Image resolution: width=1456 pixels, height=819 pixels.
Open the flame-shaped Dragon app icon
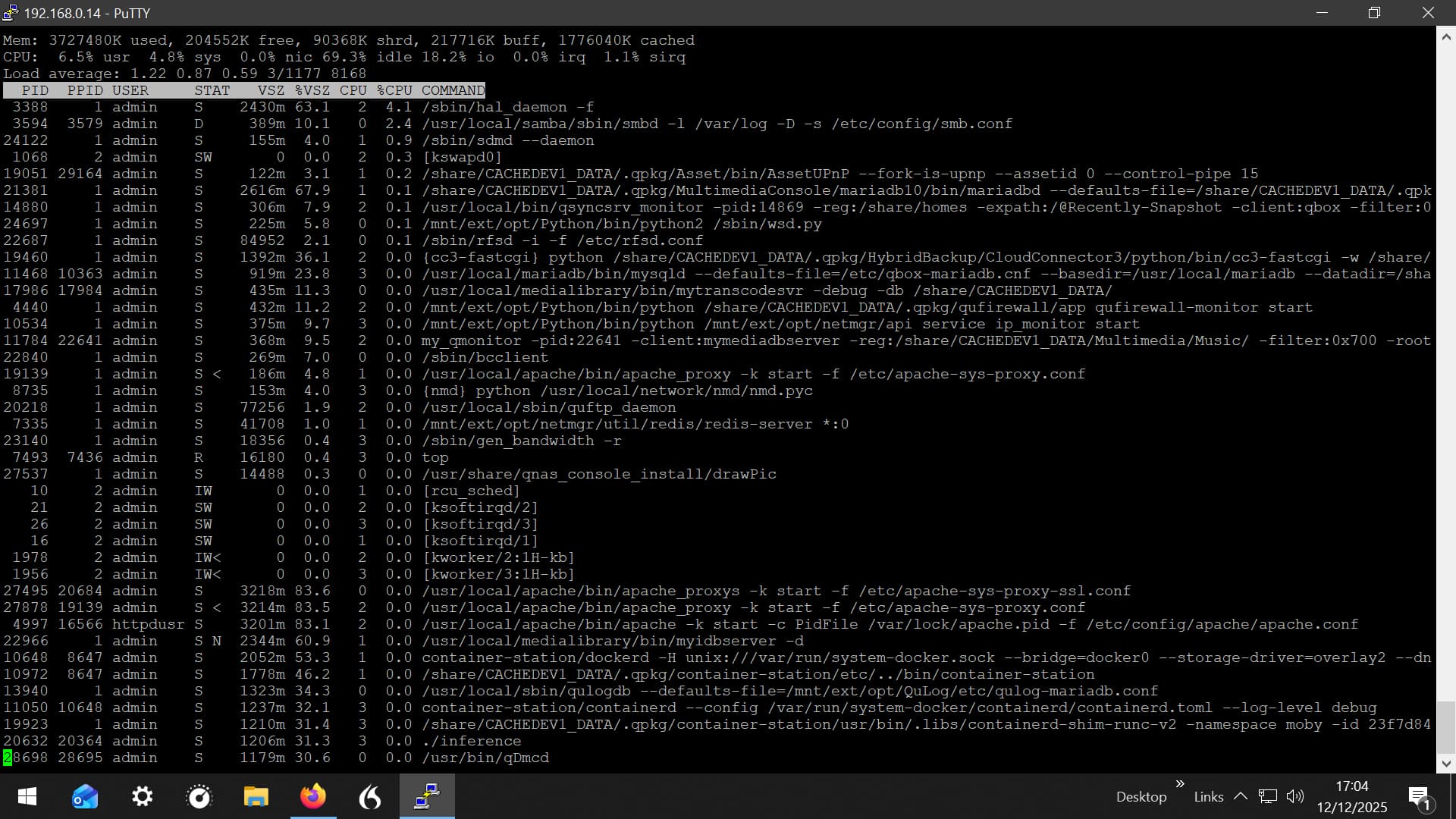[370, 796]
